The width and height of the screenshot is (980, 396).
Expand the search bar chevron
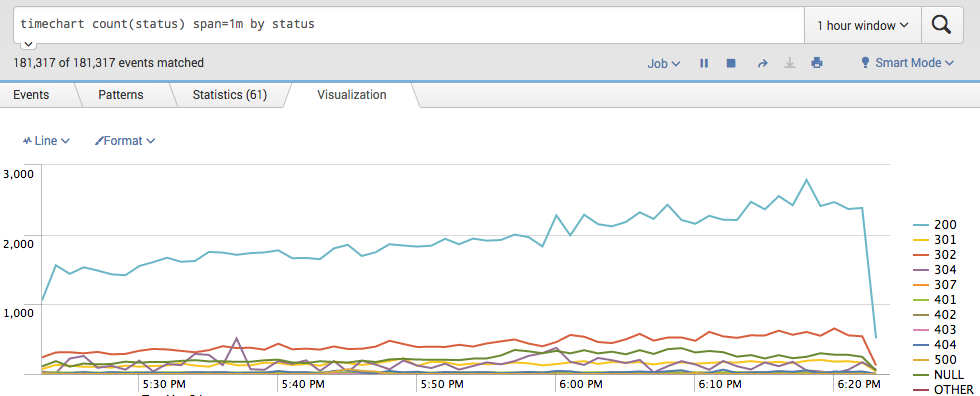(28, 44)
